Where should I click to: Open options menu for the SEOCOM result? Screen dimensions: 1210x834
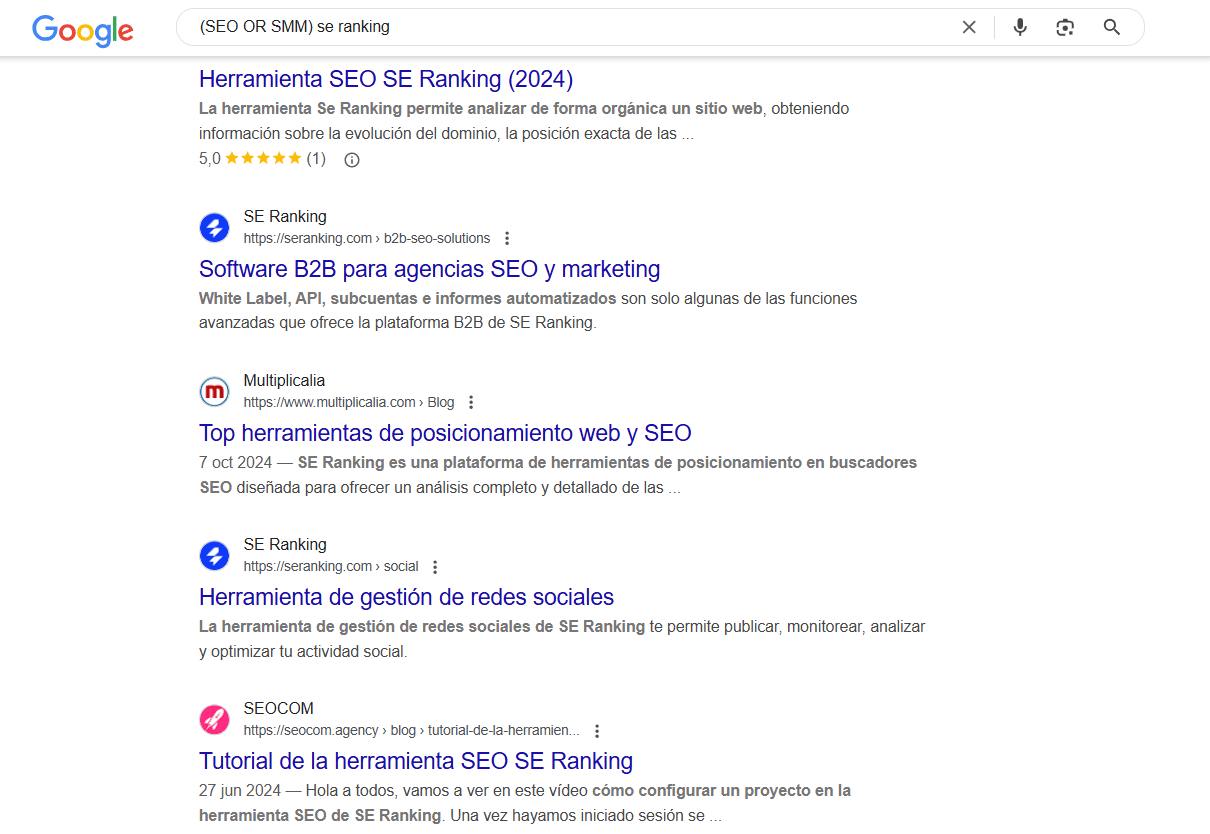pos(597,730)
